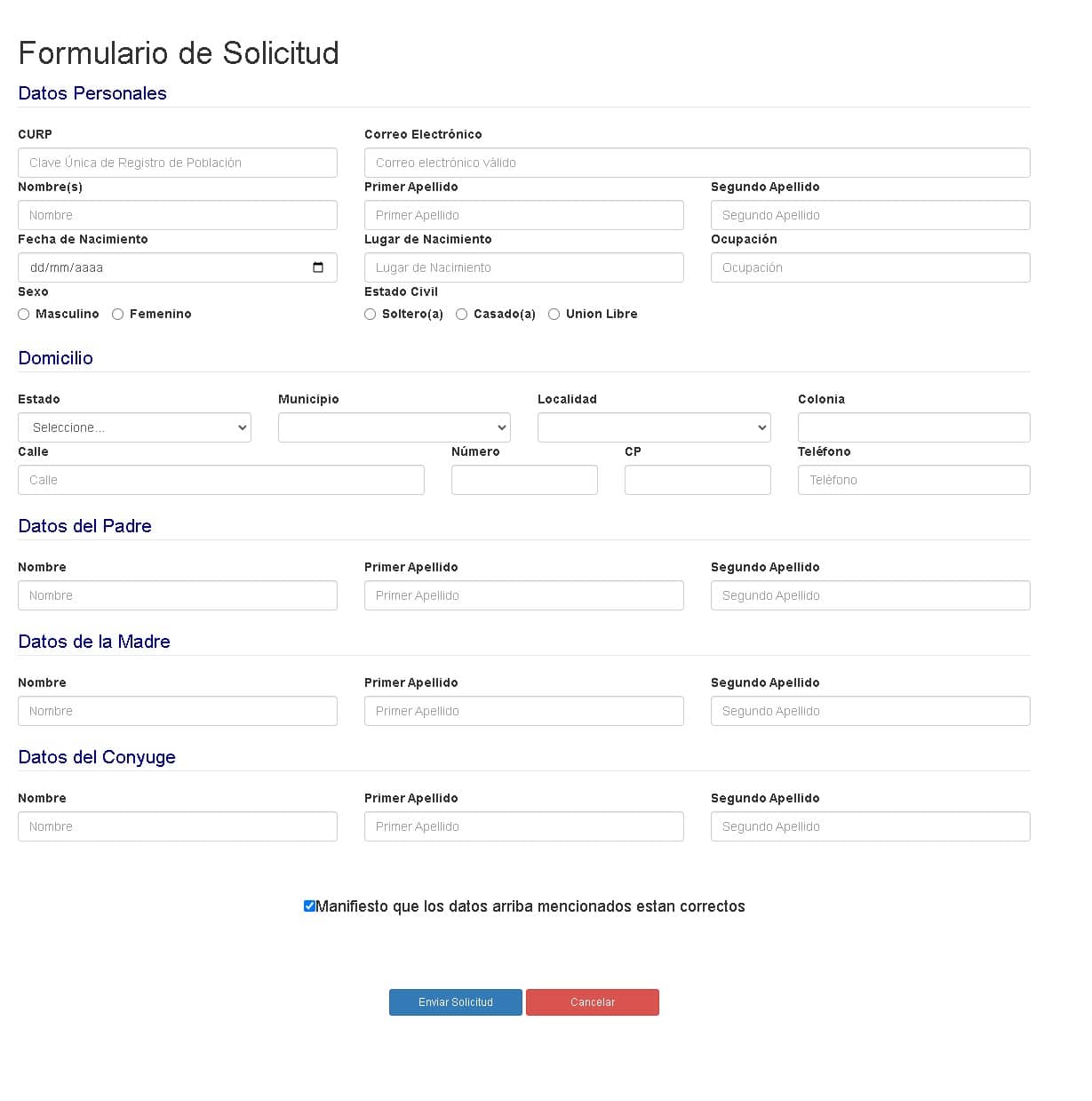This screenshot has width=1092, height=1101.
Task: Choose Femenino as sex
Action: [117, 315]
